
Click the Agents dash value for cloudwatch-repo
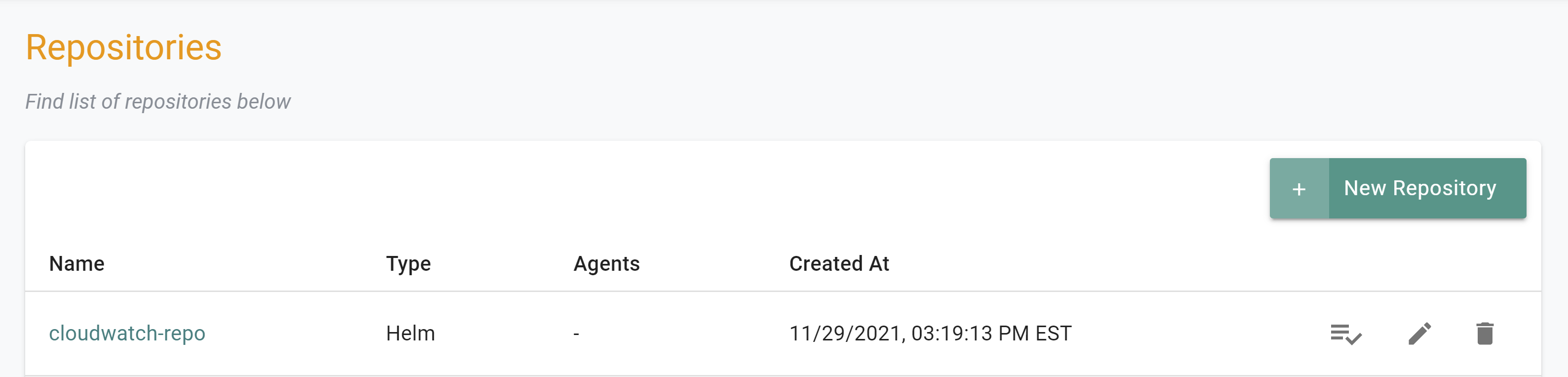point(576,334)
